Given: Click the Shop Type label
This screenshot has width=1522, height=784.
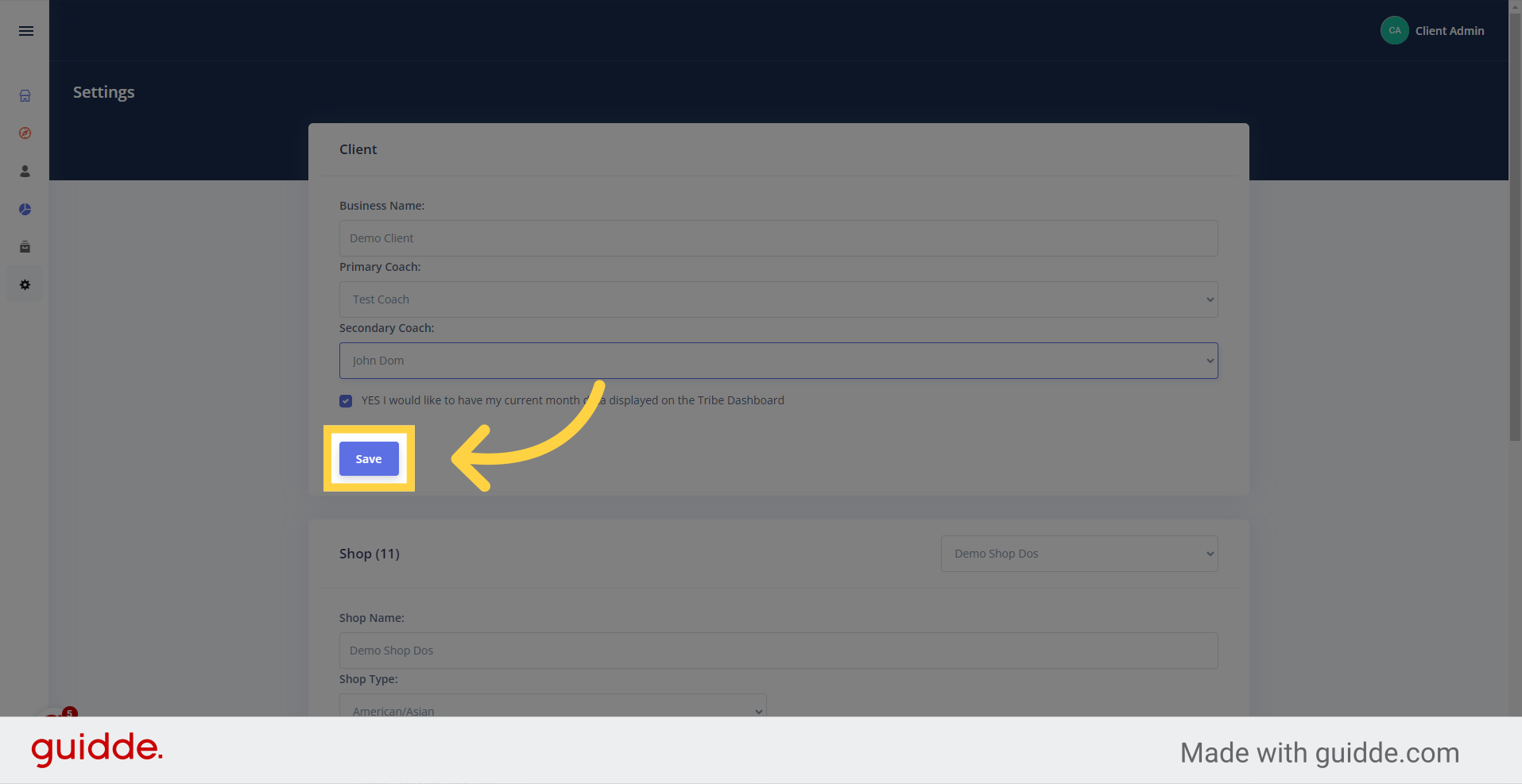Looking at the screenshot, I should [369, 679].
